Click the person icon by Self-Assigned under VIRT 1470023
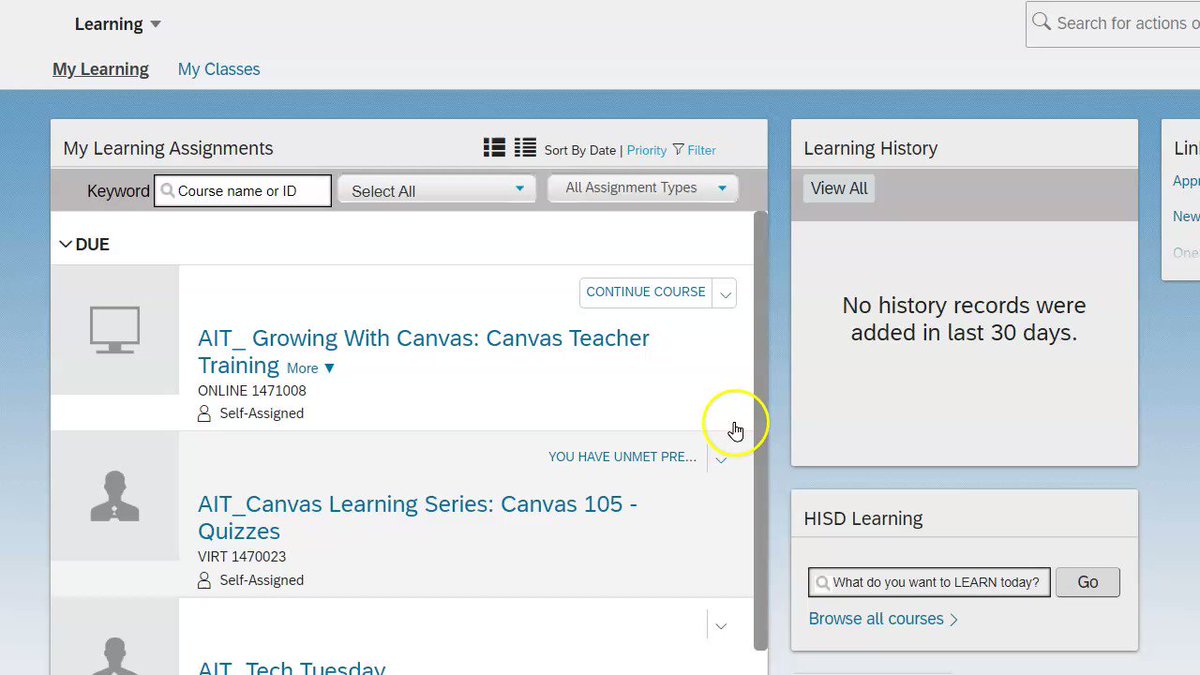 click(x=205, y=580)
